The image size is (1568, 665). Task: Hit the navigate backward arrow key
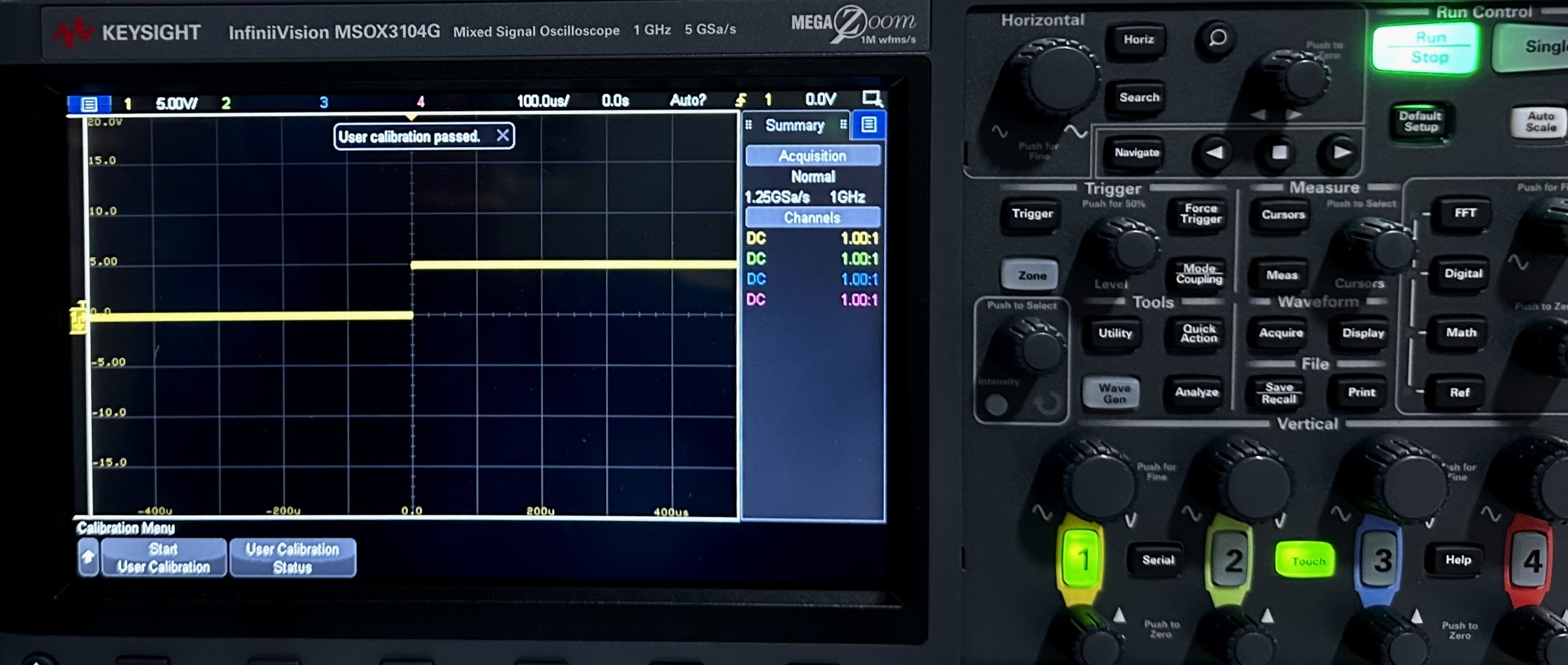click(x=1214, y=152)
